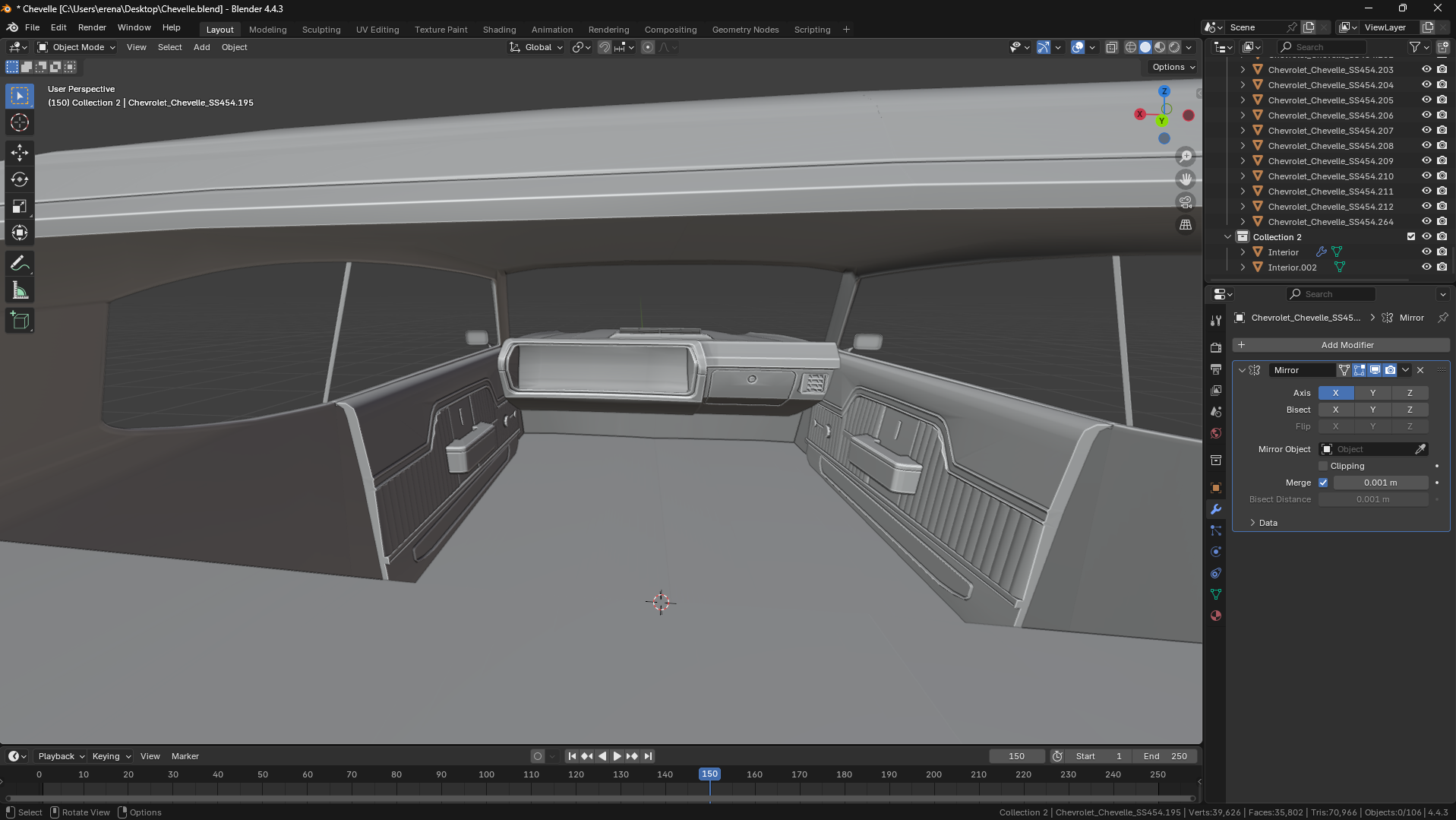This screenshot has height=820, width=1456.
Task: Open the Object Mode dropdown
Action: coord(76,47)
